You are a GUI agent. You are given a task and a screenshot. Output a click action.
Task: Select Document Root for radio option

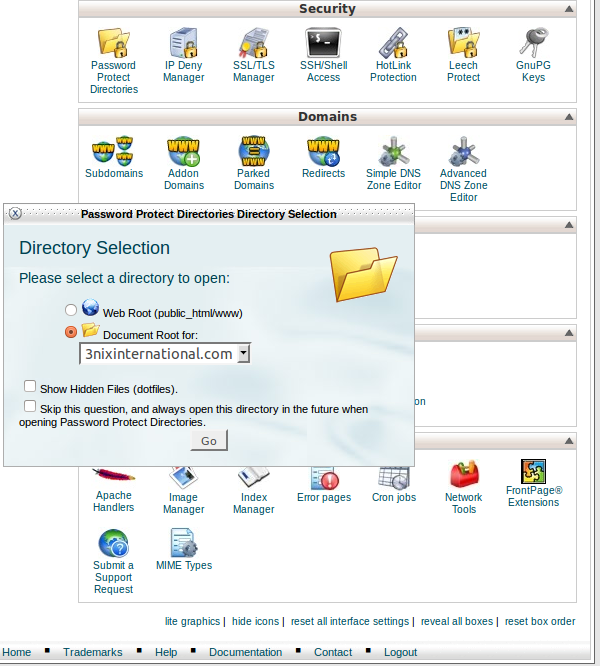(x=71, y=332)
